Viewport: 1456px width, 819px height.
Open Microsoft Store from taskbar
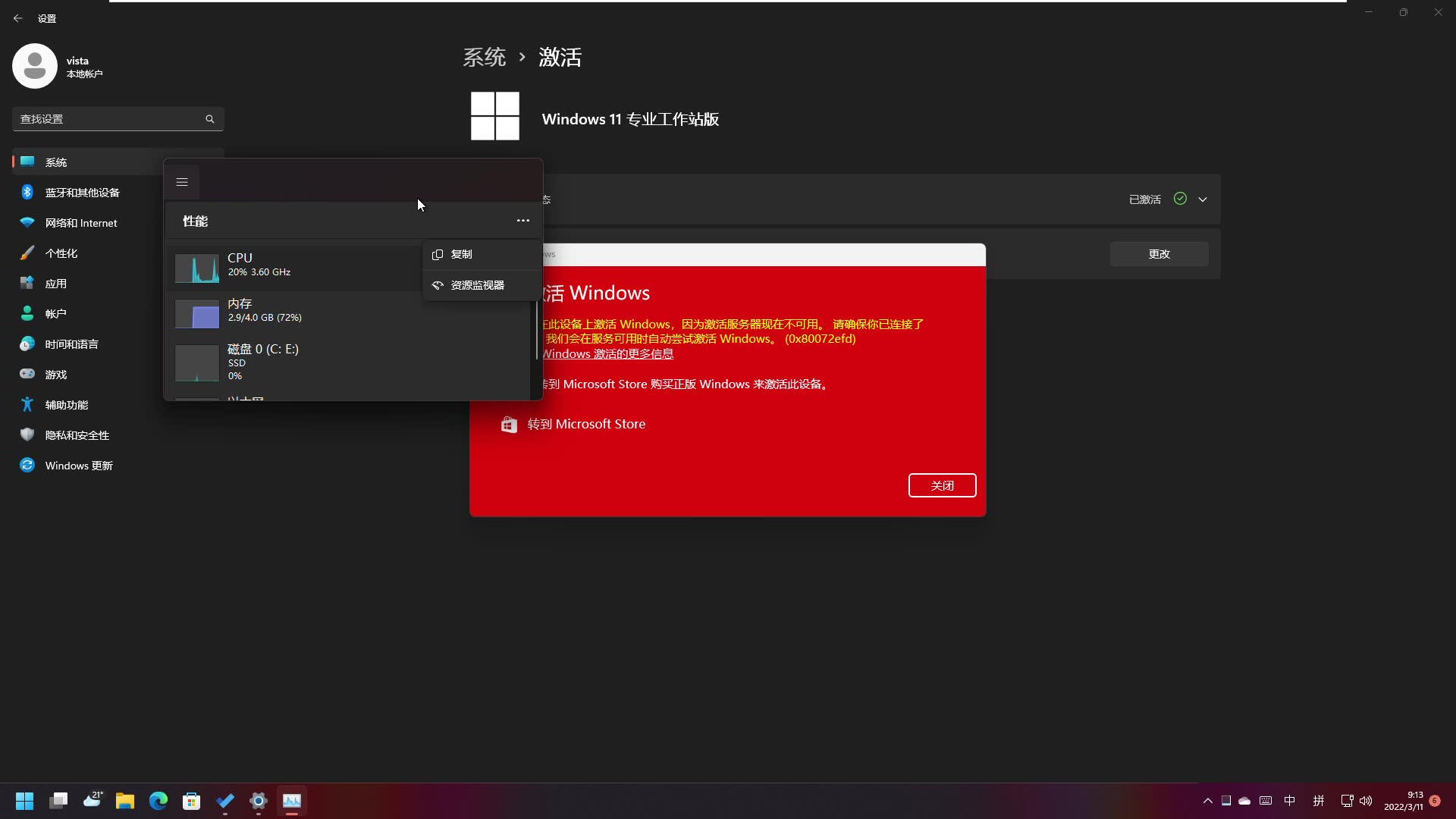(x=192, y=801)
